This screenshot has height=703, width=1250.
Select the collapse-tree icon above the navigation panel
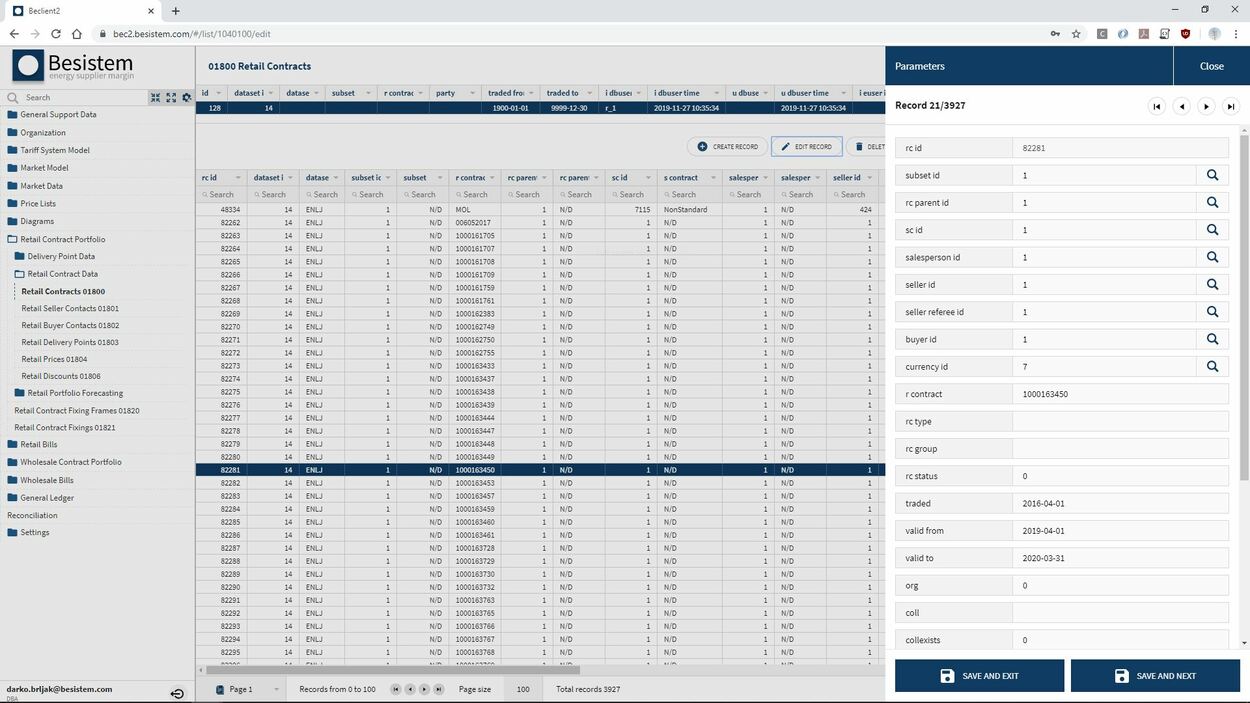tap(156, 97)
